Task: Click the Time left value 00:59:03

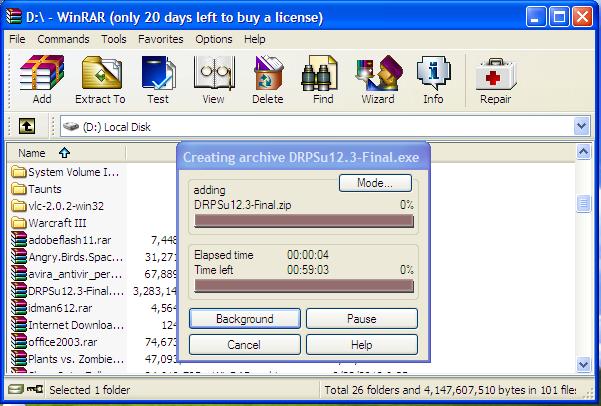Action: coord(308,270)
